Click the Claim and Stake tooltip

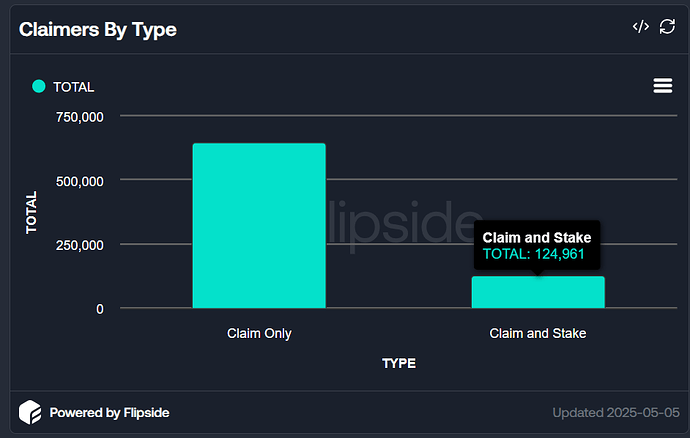coord(537,246)
